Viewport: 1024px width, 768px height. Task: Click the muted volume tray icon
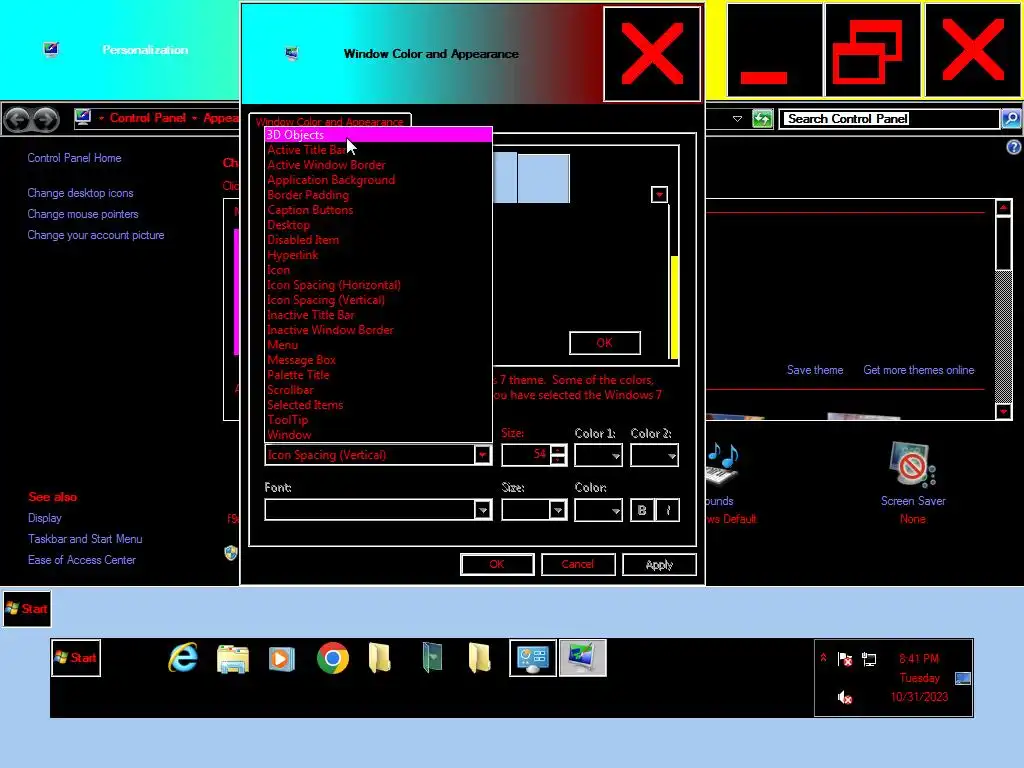tap(844, 697)
